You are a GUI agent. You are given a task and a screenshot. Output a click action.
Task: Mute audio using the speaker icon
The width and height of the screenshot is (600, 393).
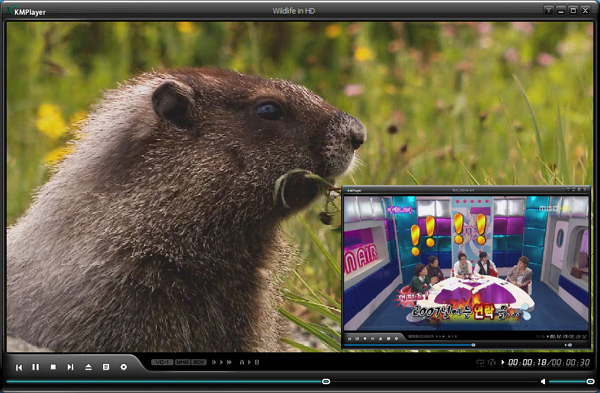[x=543, y=382]
